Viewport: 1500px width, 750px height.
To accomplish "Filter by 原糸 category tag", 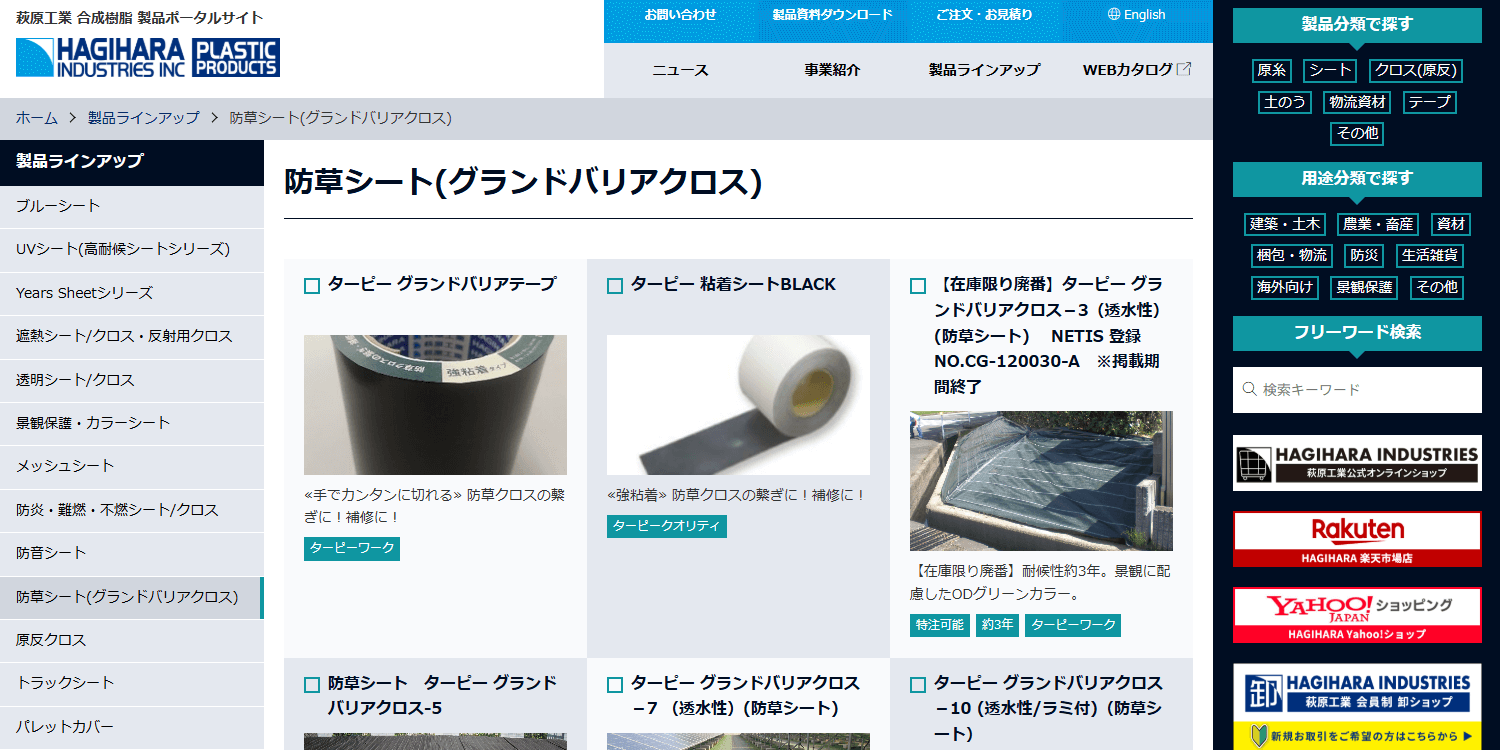I will coord(1272,71).
